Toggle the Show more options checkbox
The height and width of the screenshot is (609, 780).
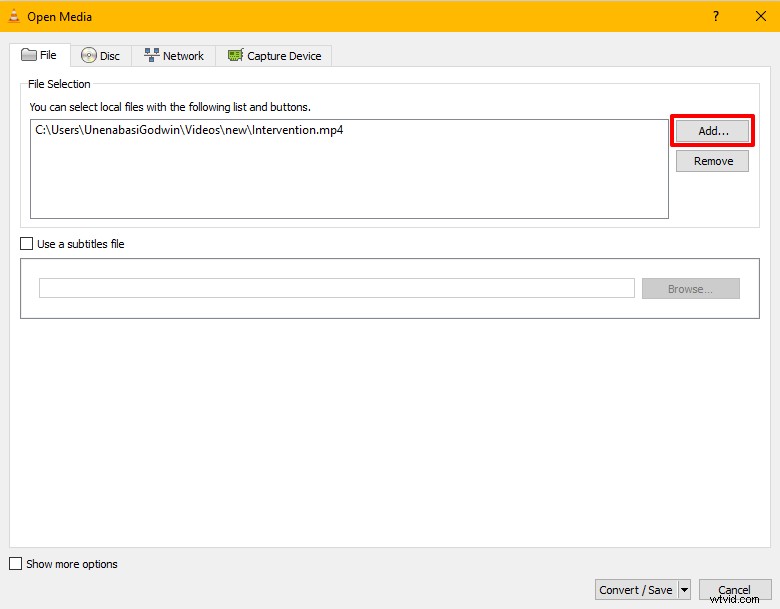[x=16, y=564]
